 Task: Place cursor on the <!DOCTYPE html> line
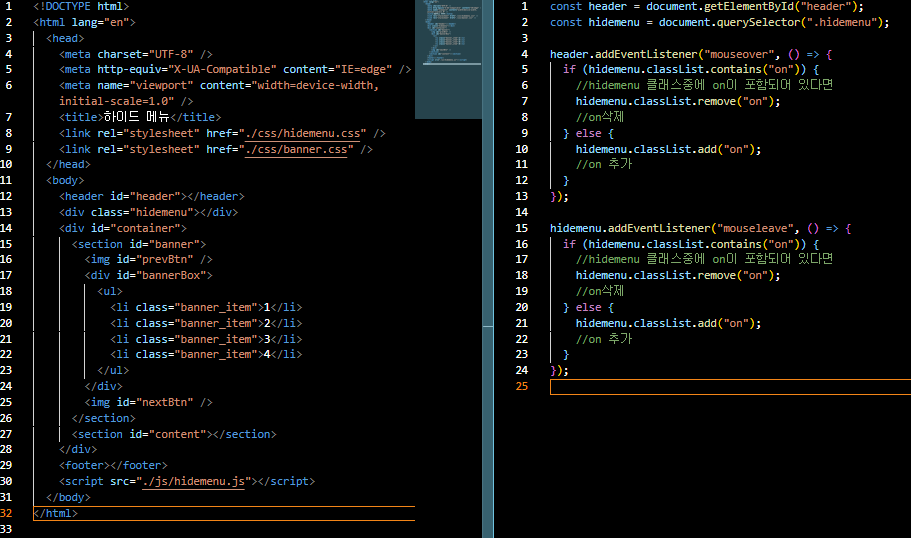pyautogui.click(x=81, y=6)
